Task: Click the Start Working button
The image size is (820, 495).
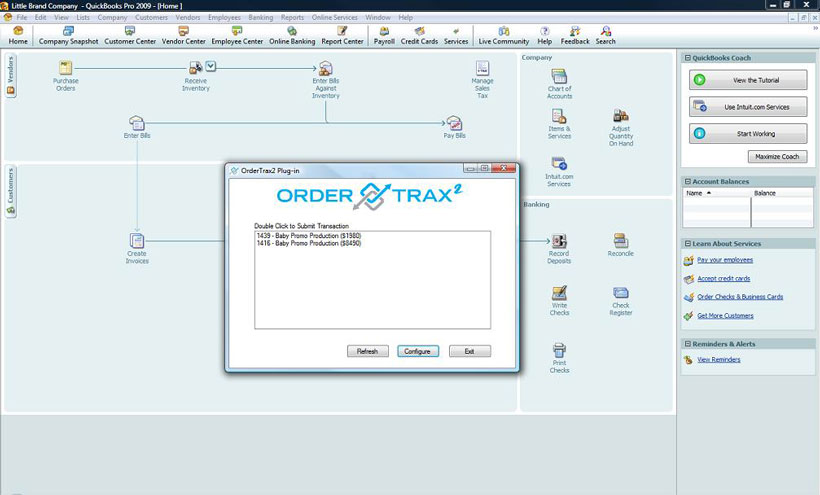Action: (748, 133)
